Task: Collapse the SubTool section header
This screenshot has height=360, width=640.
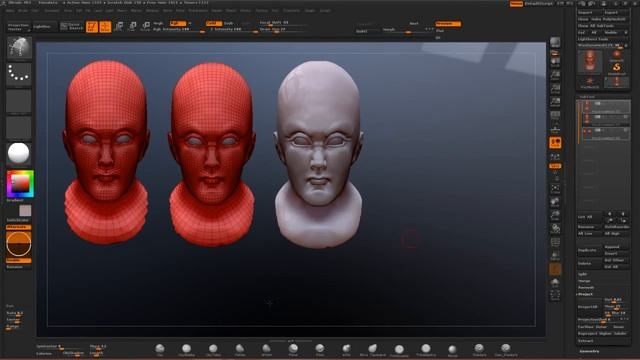Action: coord(587,97)
